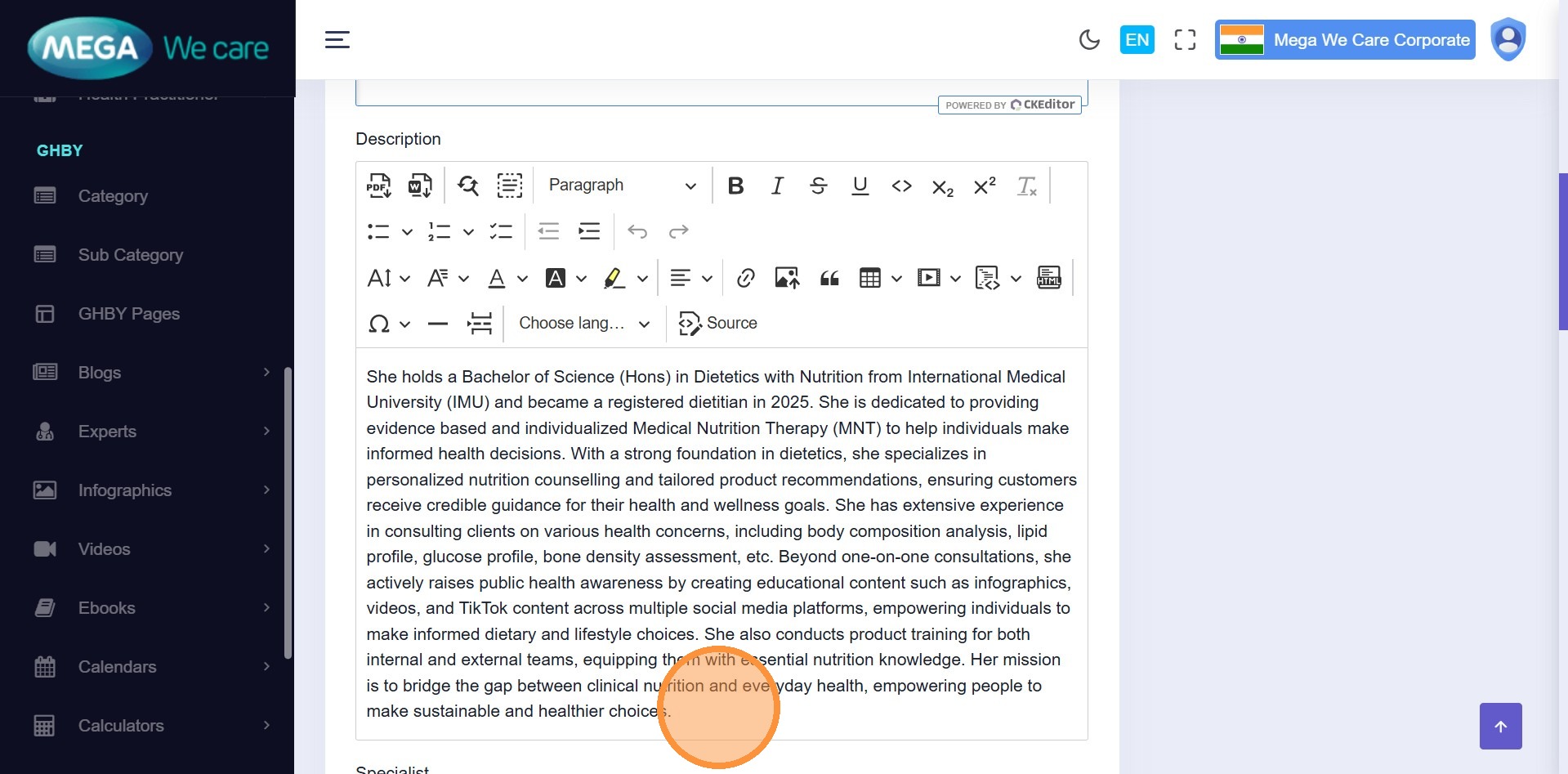Image resolution: width=1568 pixels, height=774 pixels.
Task: Toggle bold formatting
Action: (x=735, y=186)
